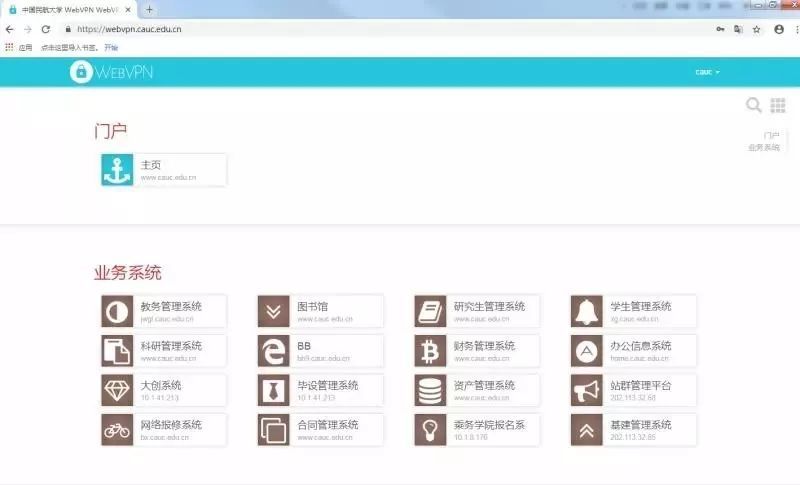The height and width of the screenshot is (485, 800).
Task: Reload the page
Action: pyautogui.click(x=46, y=30)
